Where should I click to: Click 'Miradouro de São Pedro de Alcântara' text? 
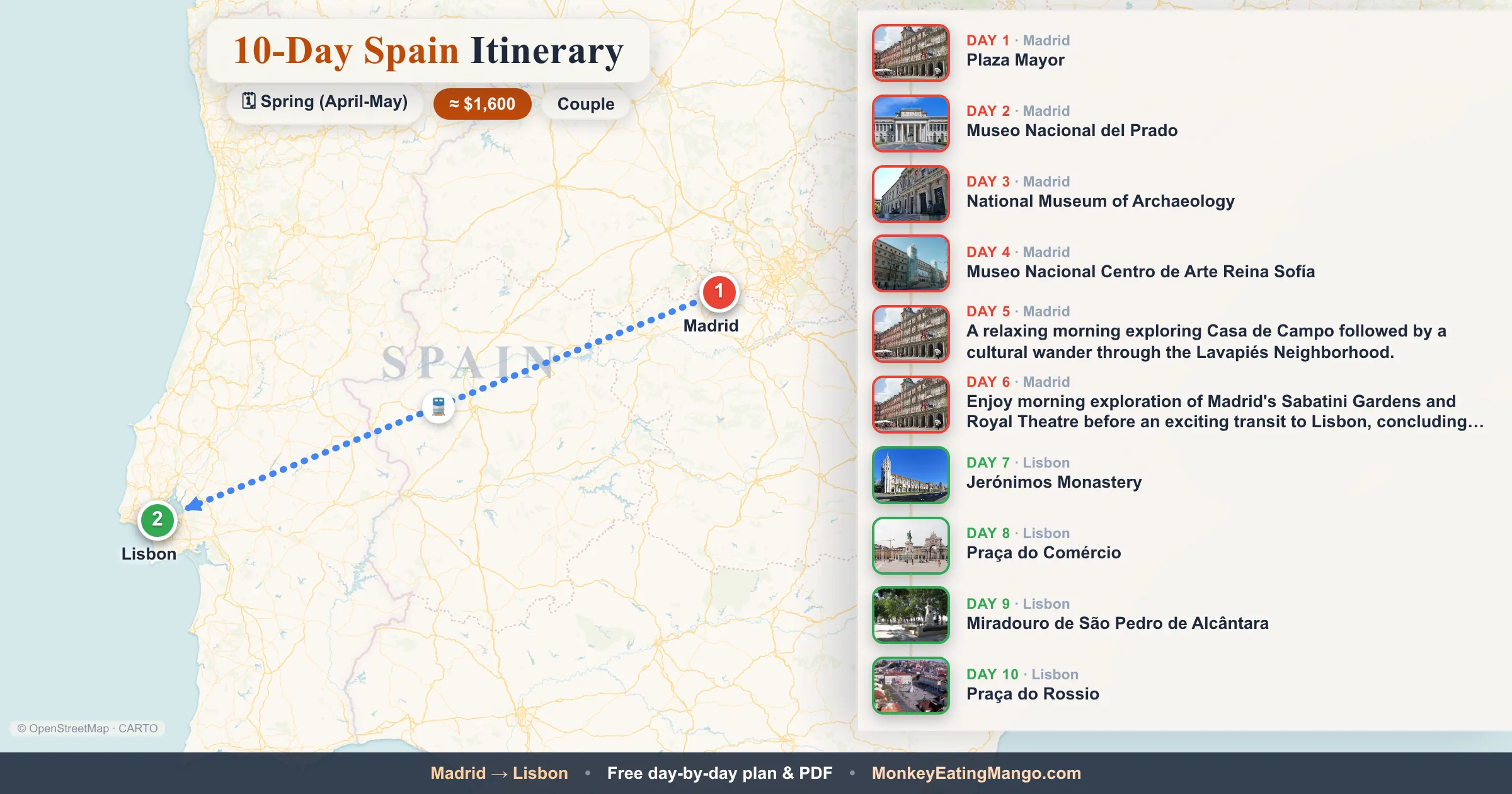[x=1118, y=623]
